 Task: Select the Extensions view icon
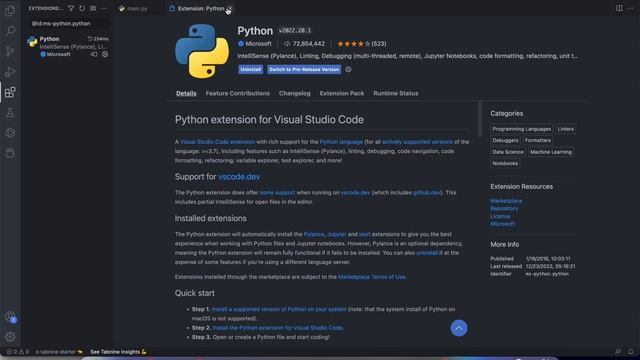coord(10,92)
